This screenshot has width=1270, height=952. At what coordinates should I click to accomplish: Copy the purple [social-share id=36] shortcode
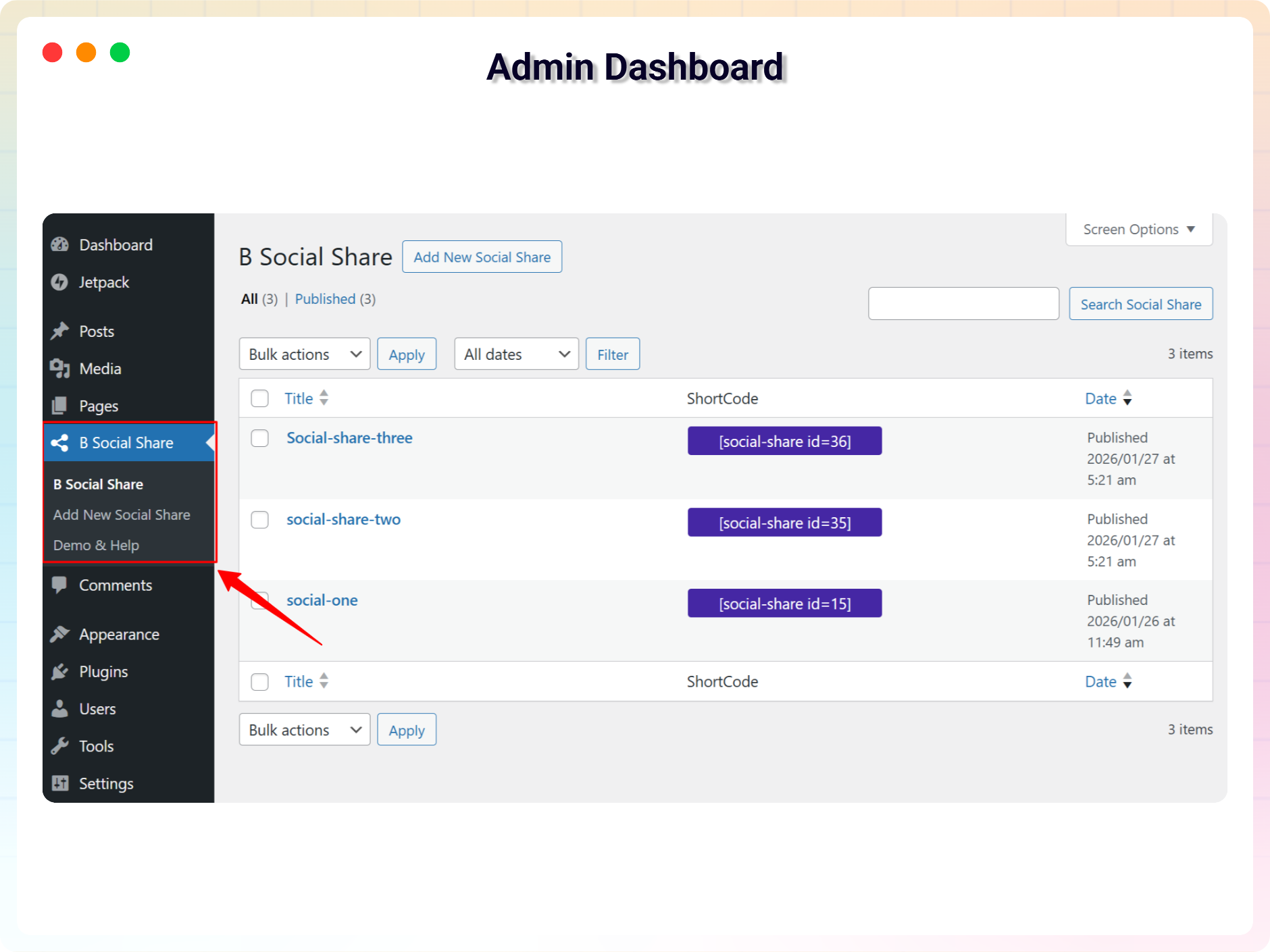[x=784, y=441]
